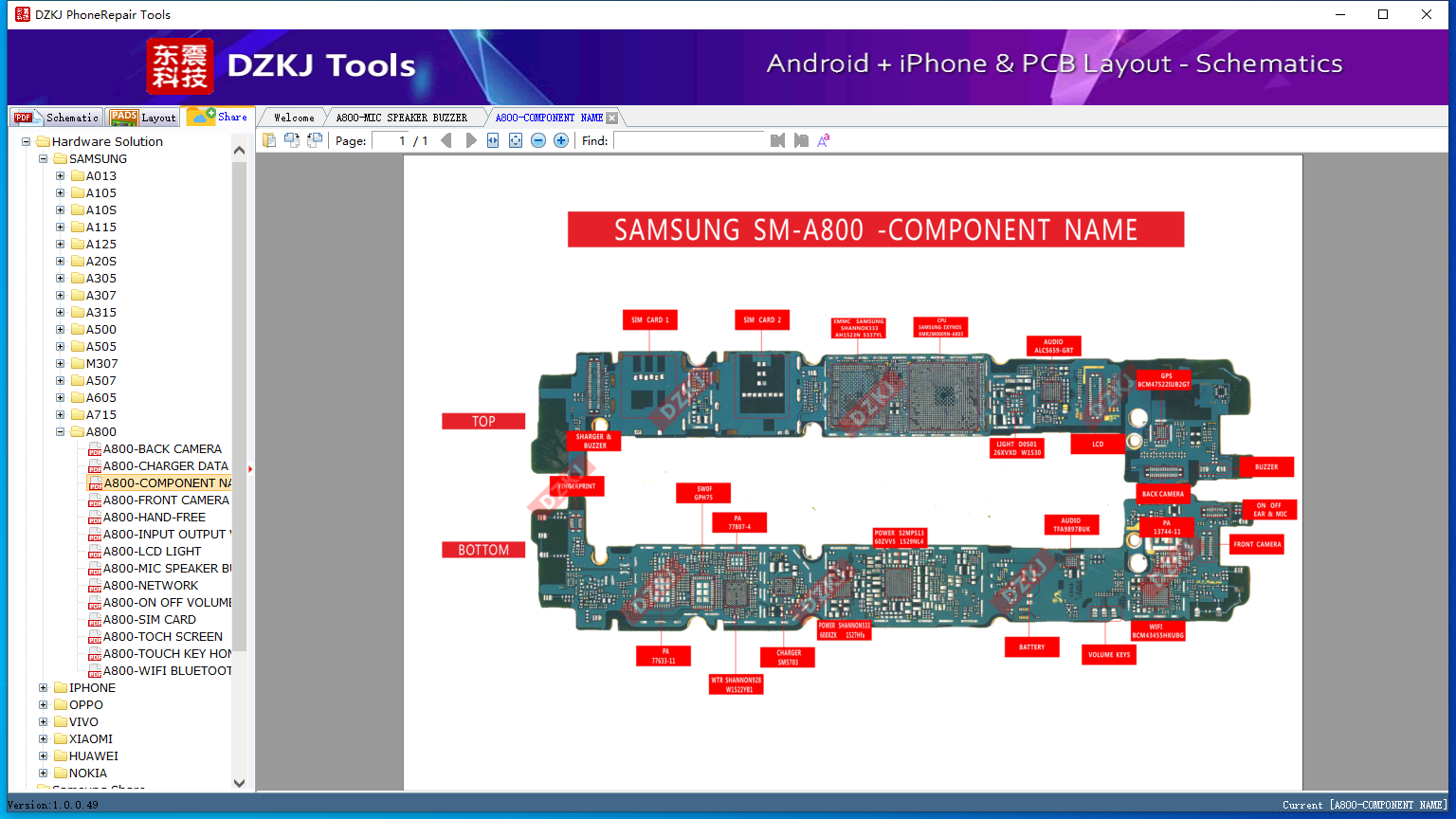
Task: Click the match case Aa icon
Action: pos(824,140)
